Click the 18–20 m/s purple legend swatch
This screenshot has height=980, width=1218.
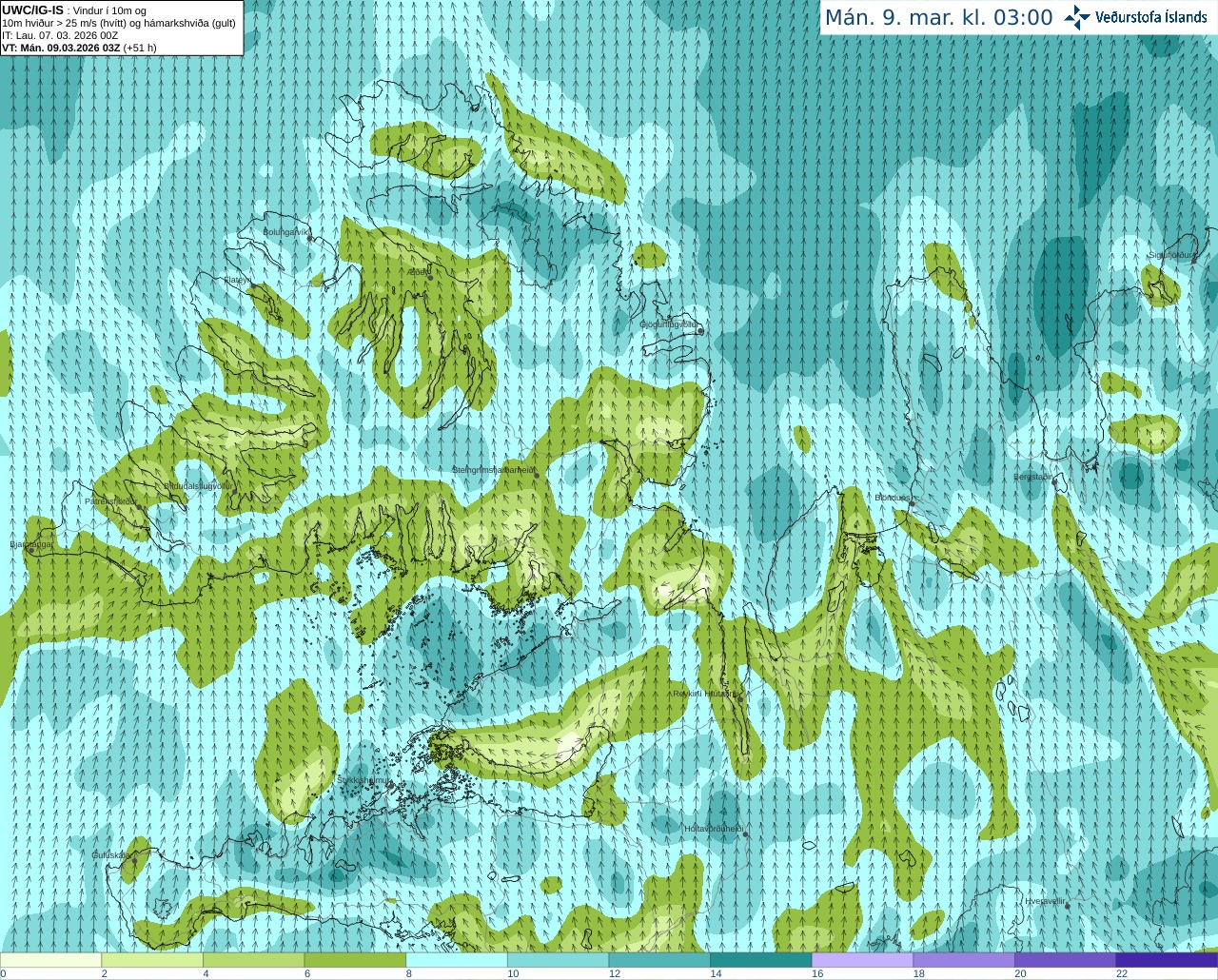(964, 960)
